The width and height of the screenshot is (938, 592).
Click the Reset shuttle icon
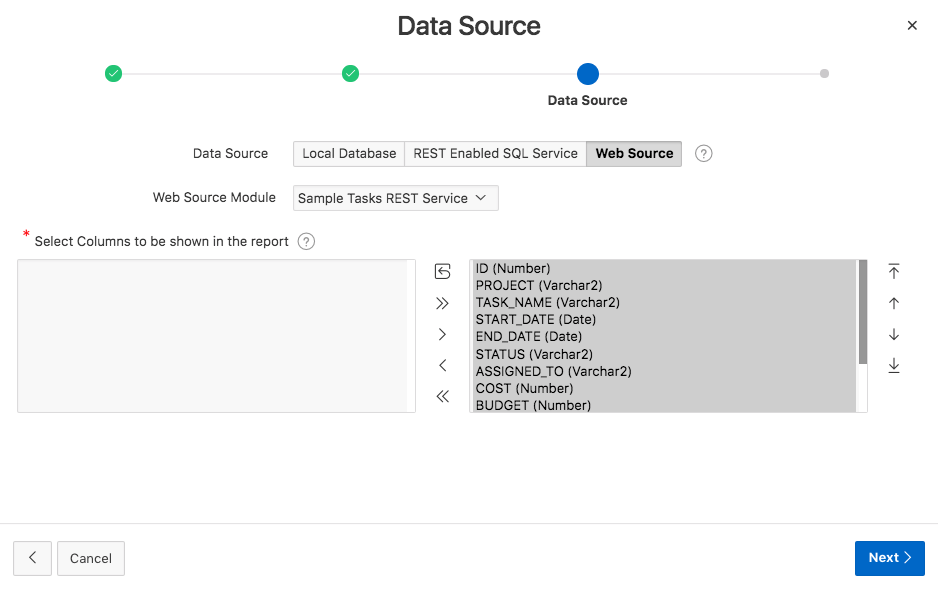coord(443,271)
